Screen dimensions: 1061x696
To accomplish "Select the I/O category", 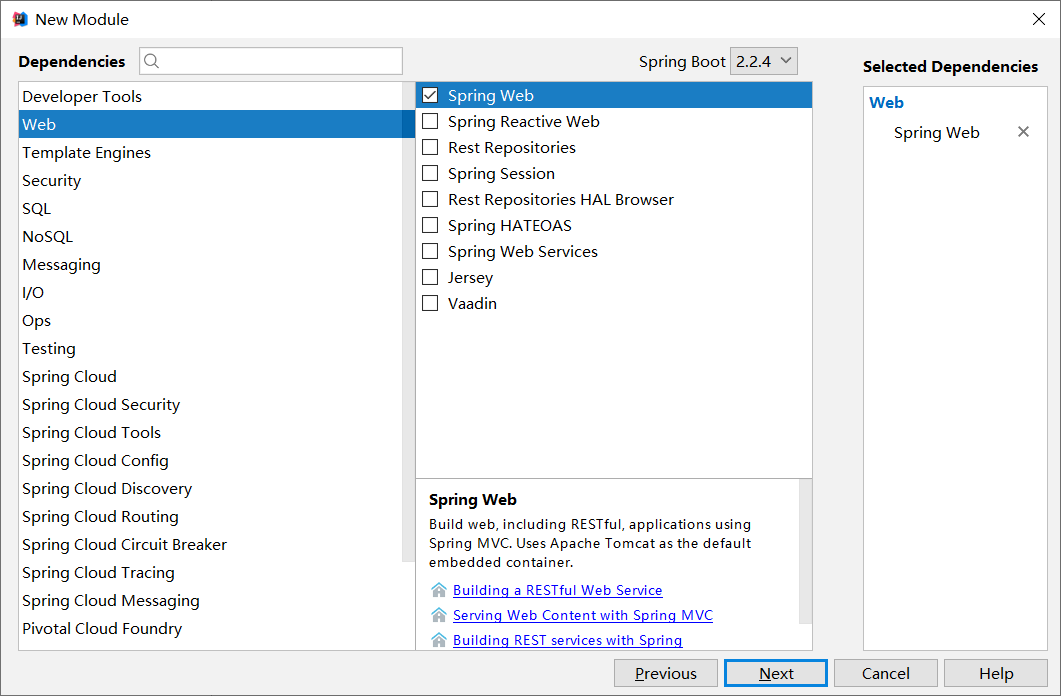I will [x=210, y=292].
